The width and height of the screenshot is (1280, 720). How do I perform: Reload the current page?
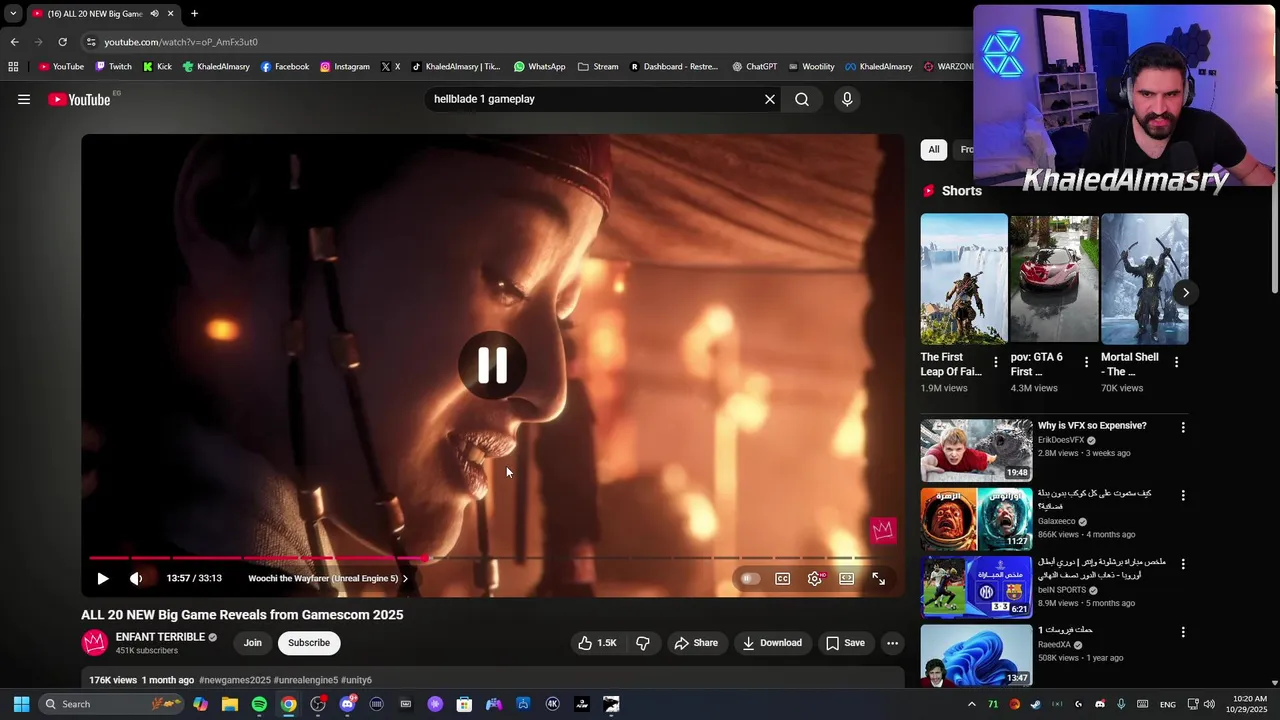point(62,42)
